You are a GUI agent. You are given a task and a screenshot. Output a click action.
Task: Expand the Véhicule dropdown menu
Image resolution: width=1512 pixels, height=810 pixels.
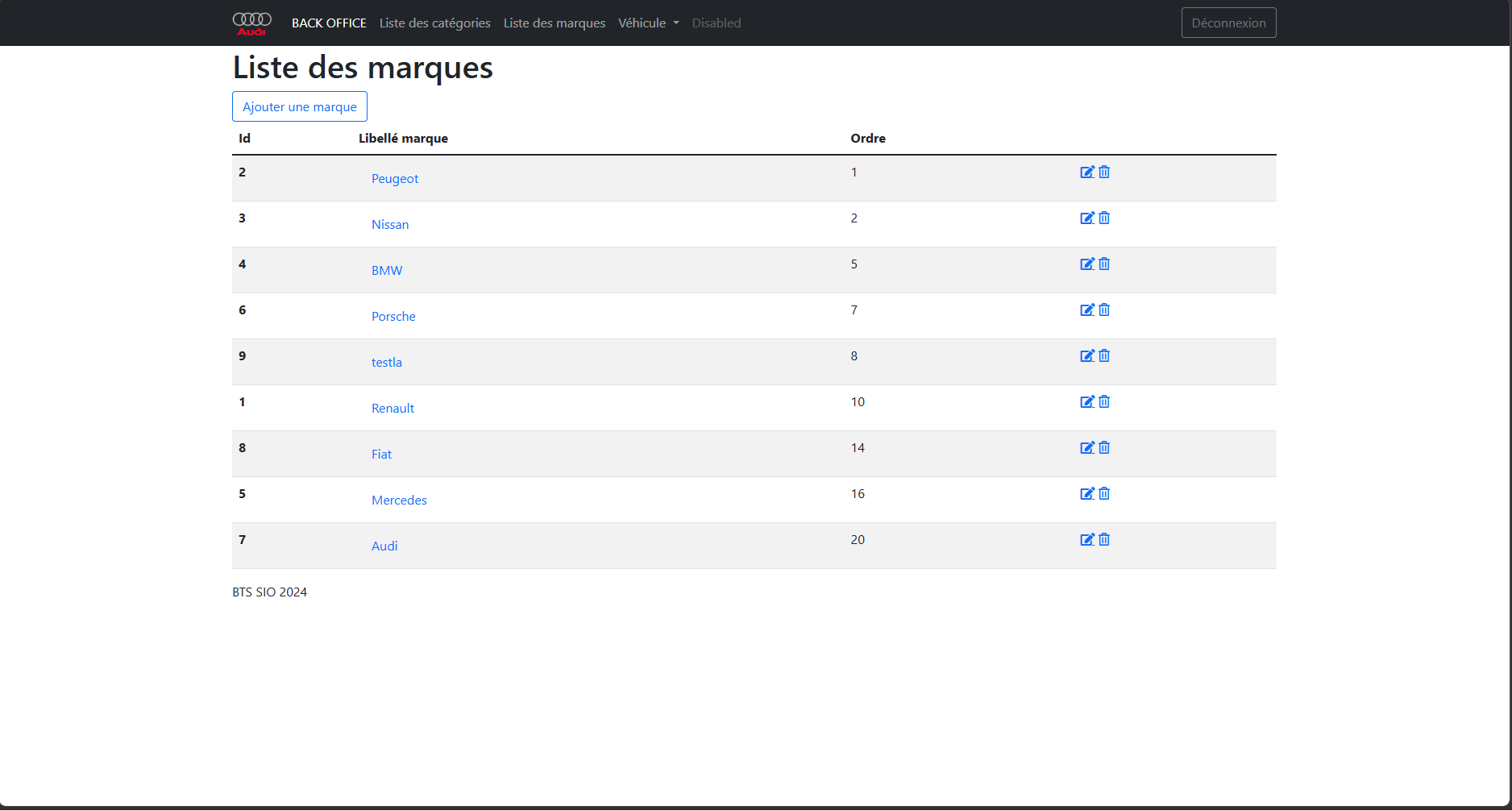click(x=649, y=23)
